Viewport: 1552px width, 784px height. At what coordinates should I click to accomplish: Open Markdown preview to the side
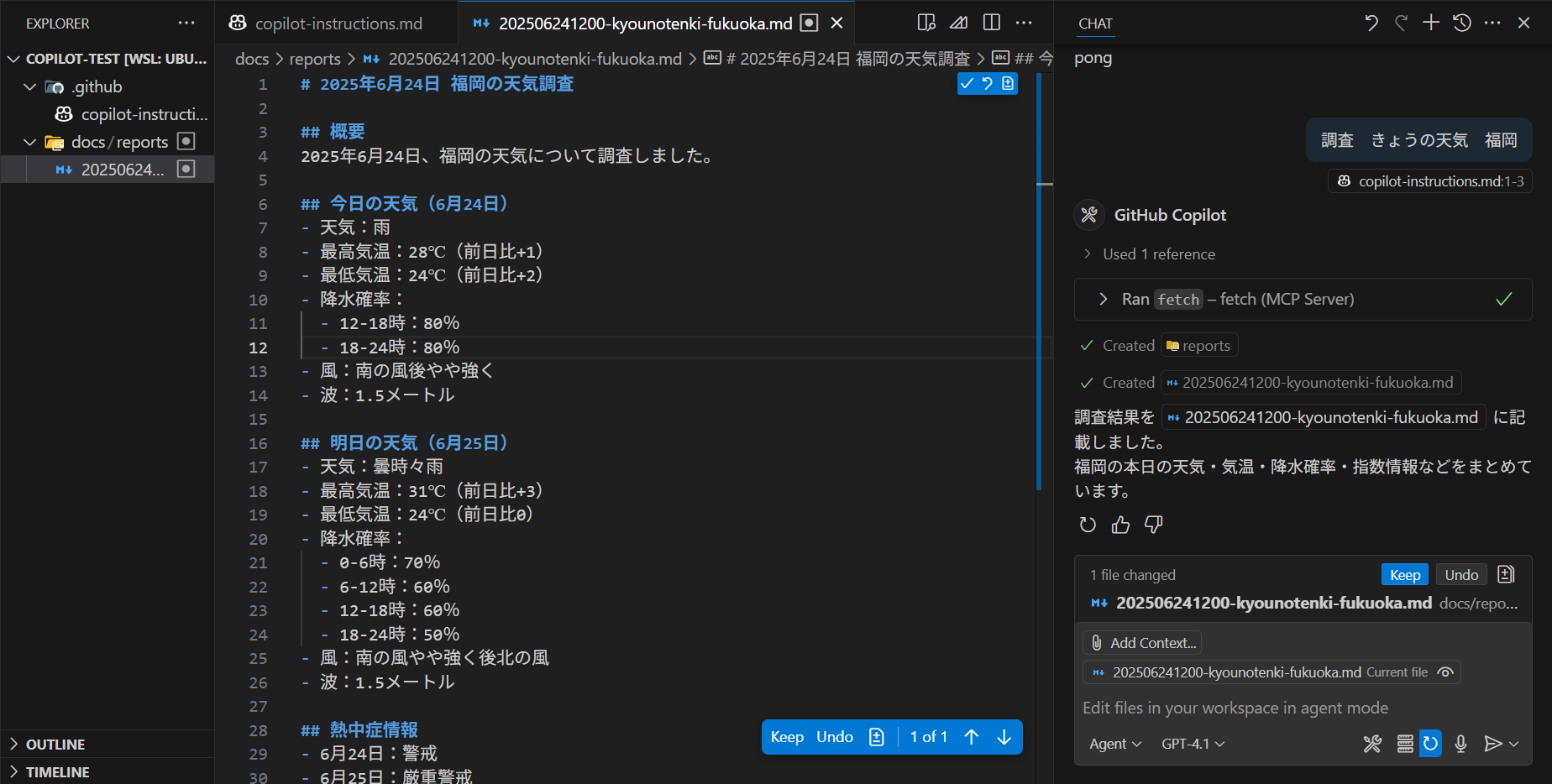pyautogui.click(x=926, y=23)
